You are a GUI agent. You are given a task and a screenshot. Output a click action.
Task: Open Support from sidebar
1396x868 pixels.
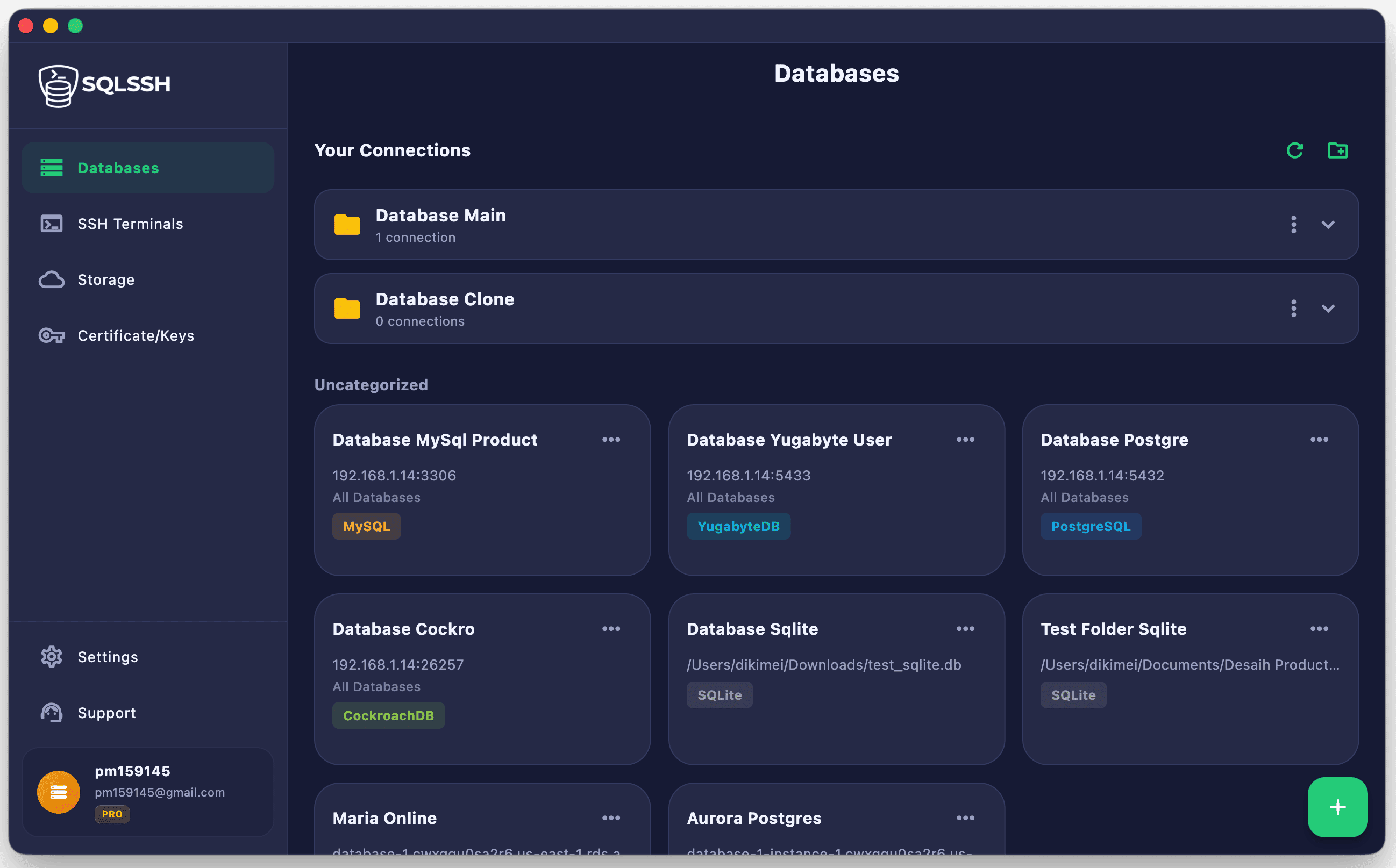point(147,713)
